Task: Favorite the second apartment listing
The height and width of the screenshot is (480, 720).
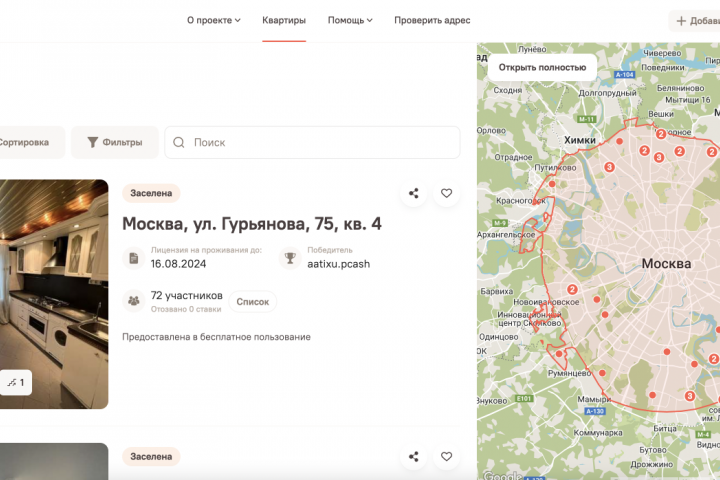Action: [446, 457]
